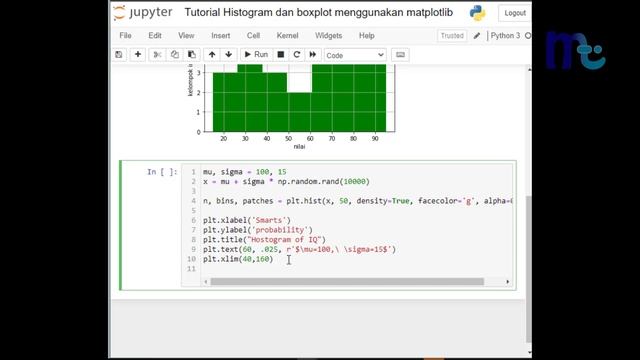Move selected cell down arrow
Image resolution: width=640 pixels, height=360 pixels.
tap(229, 55)
